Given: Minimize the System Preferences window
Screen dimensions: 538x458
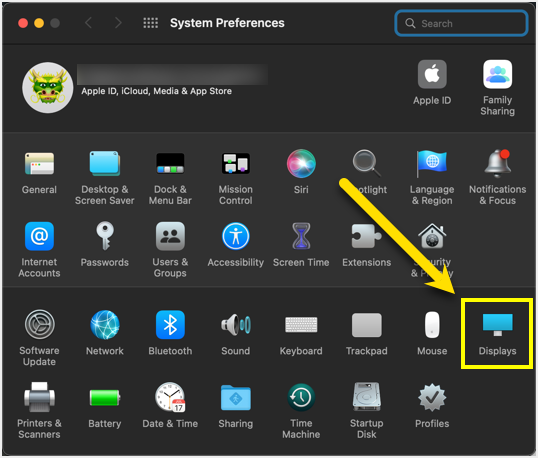Looking at the screenshot, I should 39,23.
